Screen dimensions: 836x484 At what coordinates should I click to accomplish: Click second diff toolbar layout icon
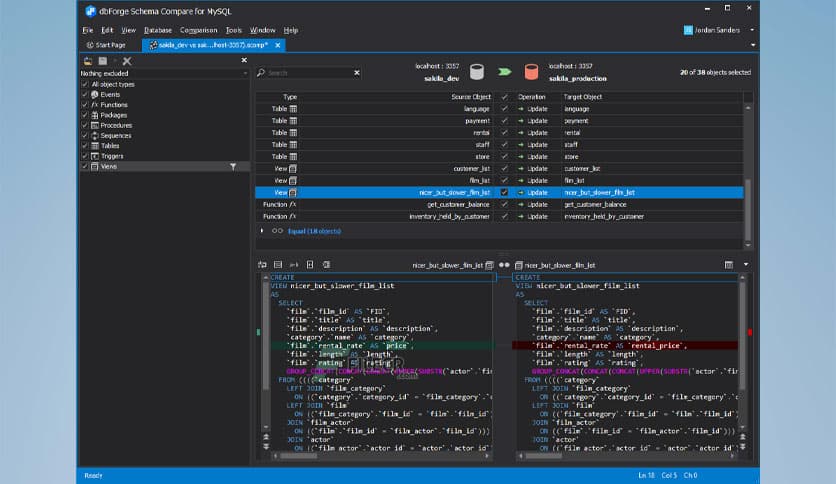tap(278, 264)
